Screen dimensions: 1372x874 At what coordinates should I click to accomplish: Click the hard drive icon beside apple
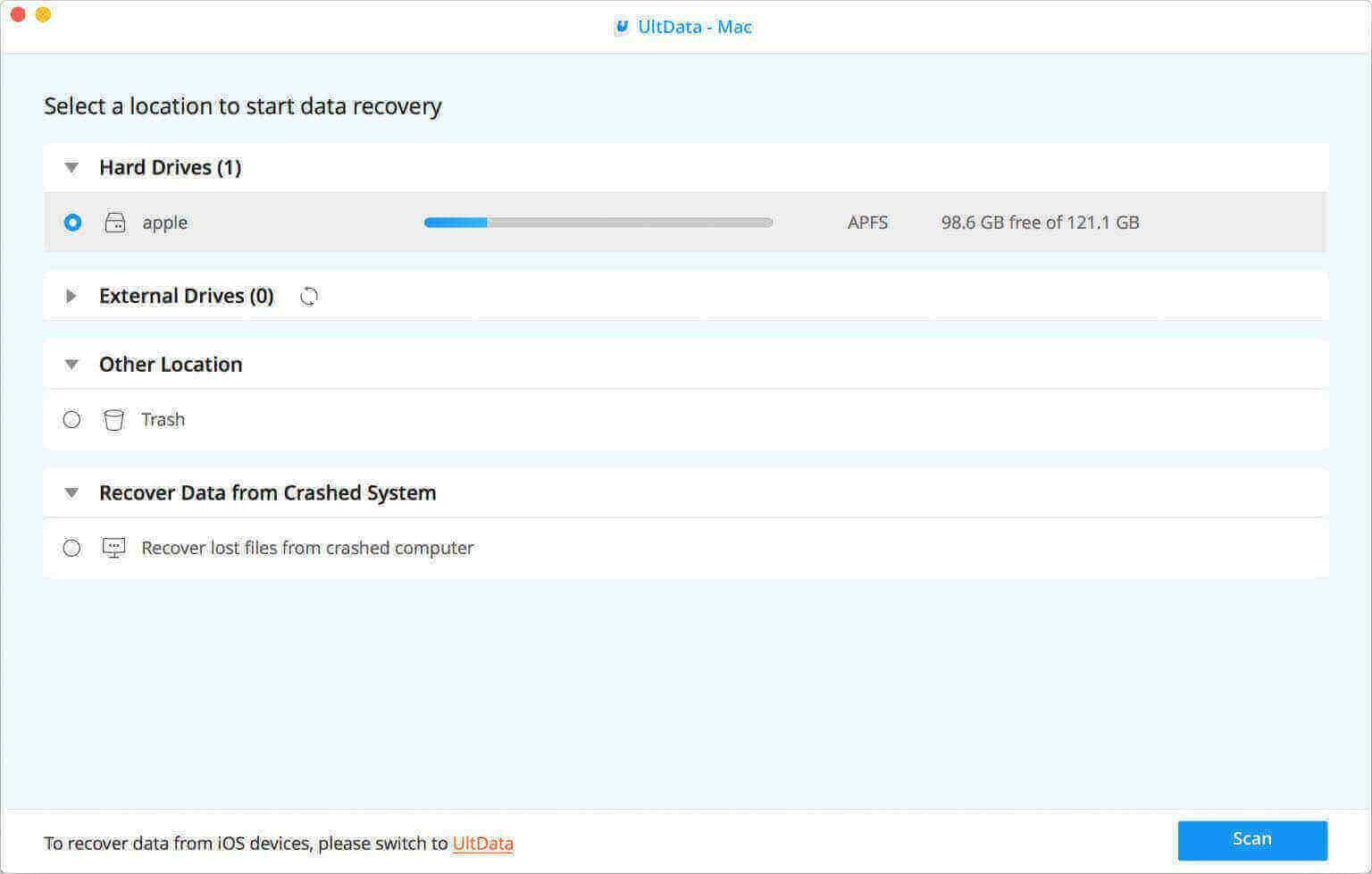coord(115,223)
